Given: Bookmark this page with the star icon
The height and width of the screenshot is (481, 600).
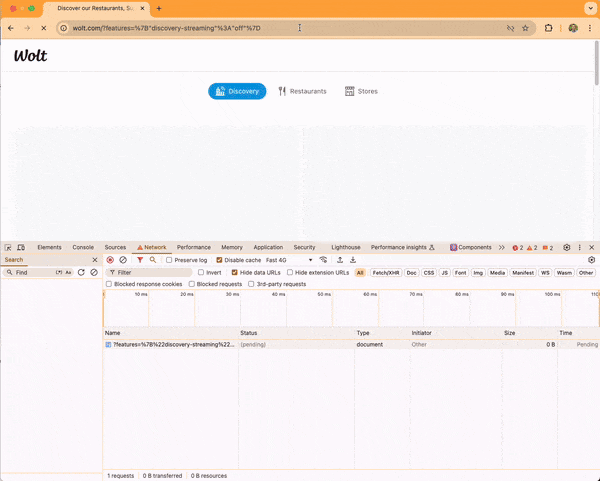Looking at the screenshot, I should [525, 28].
